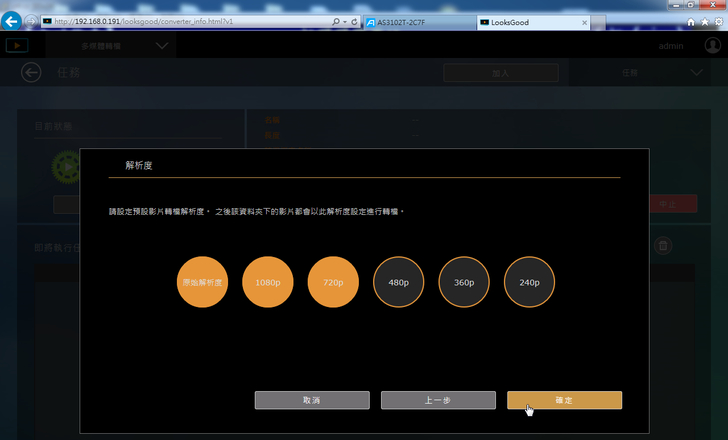Refresh the page with reload icon
The width and height of the screenshot is (728, 440).
tap(355, 21)
